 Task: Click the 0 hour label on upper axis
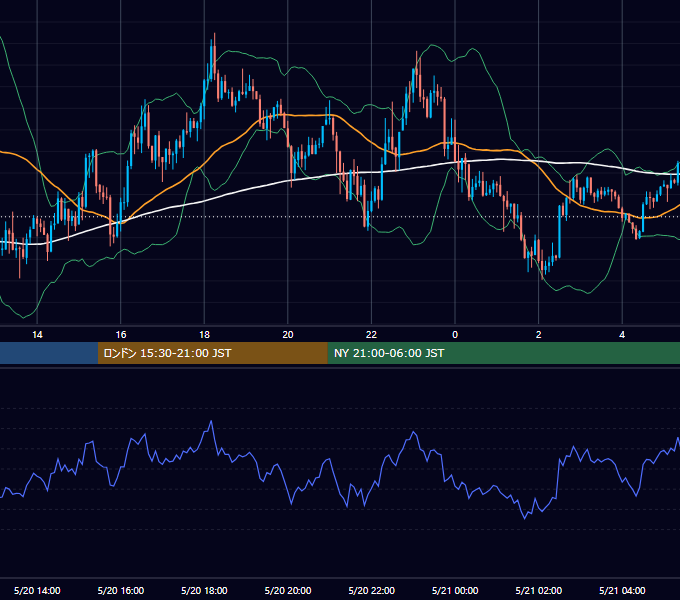point(455,335)
